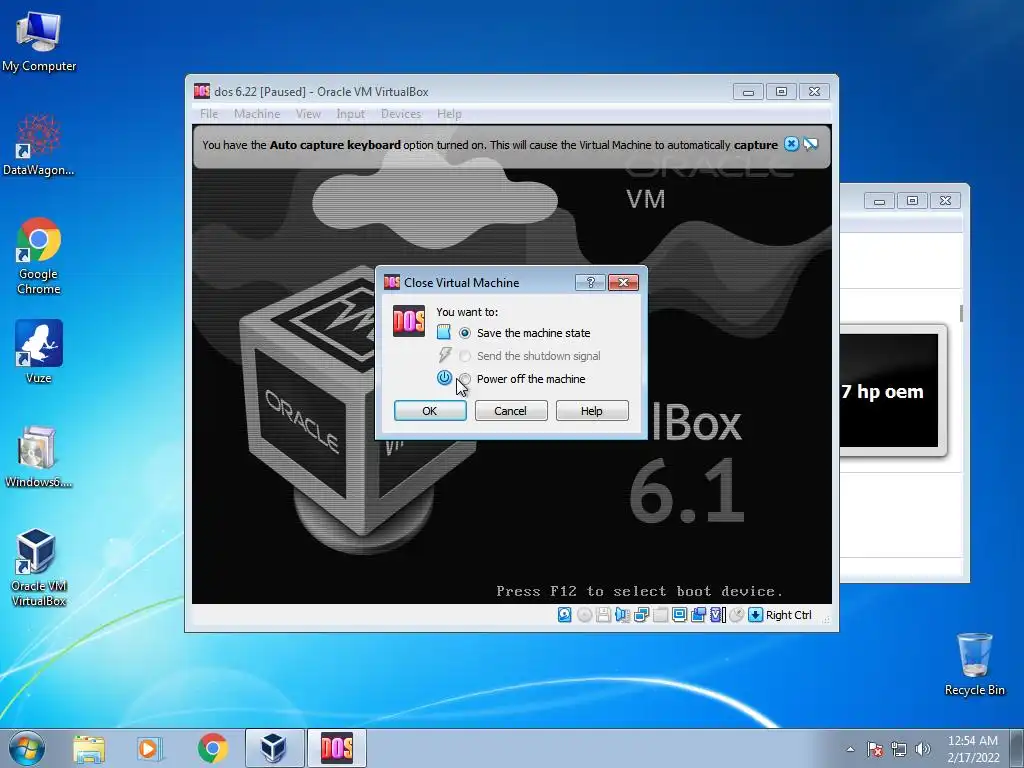Select Save the machine state option

[464, 333]
